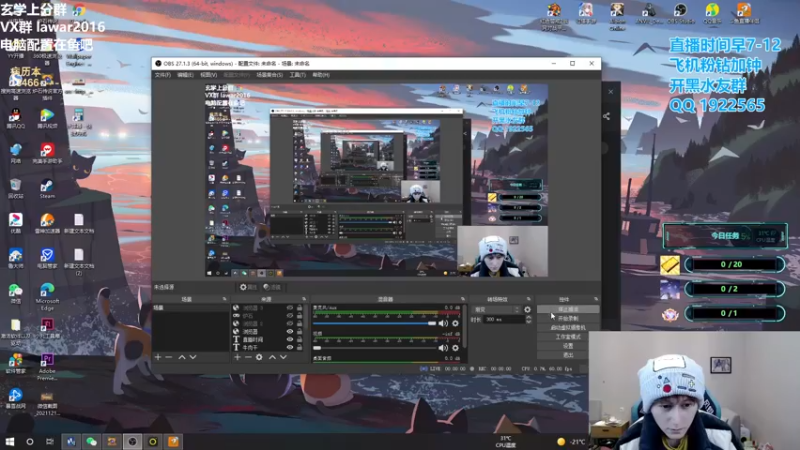
Task: Undock the audio mixer panel
Action: pyautogui.click(x=463, y=299)
